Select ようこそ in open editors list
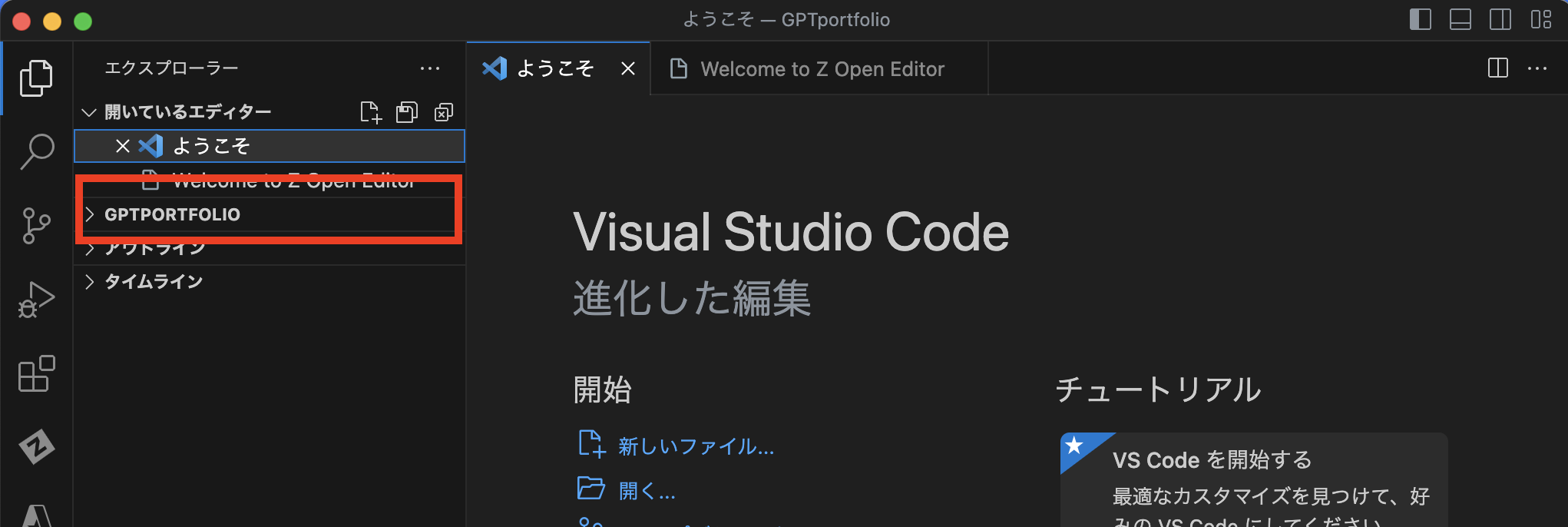 270,146
